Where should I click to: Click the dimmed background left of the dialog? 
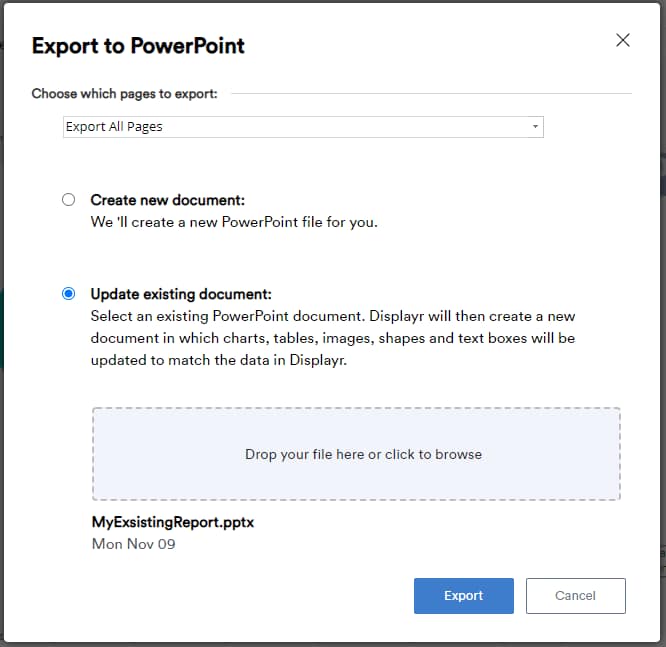[x=3, y=320]
